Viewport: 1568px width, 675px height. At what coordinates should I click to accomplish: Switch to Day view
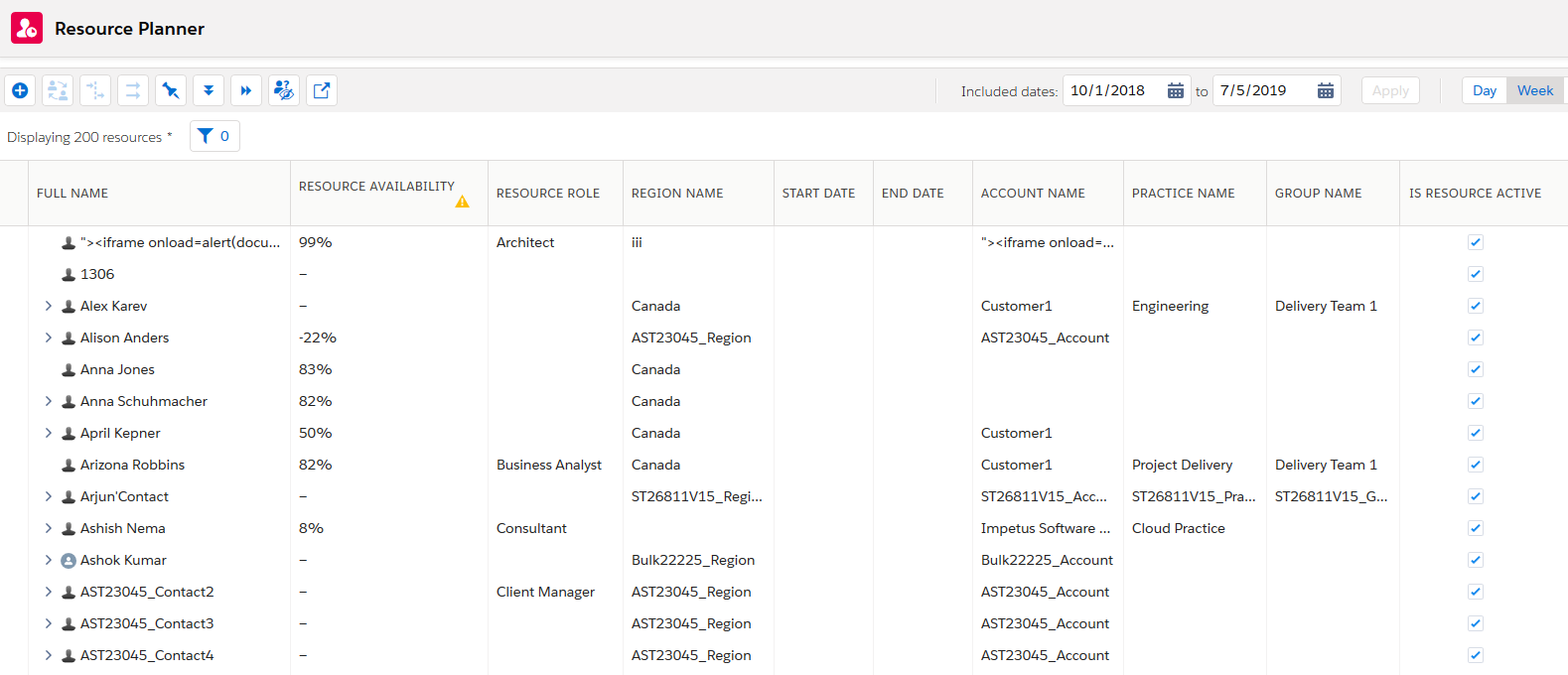click(1485, 90)
